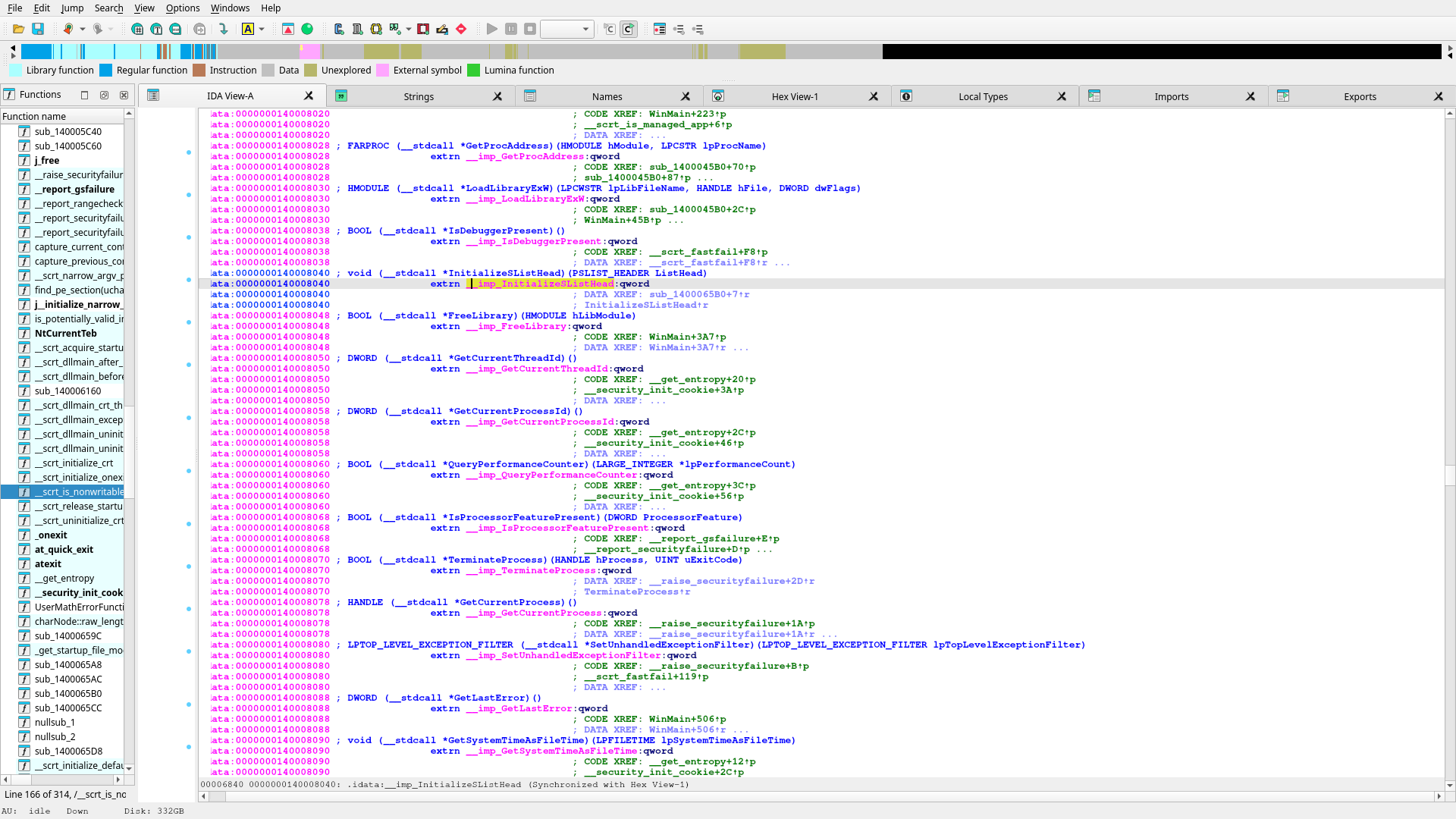Open dropdown arrow beside the jump back icon
Image resolution: width=1456 pixels, height=819 pixels.
(83, 29)
